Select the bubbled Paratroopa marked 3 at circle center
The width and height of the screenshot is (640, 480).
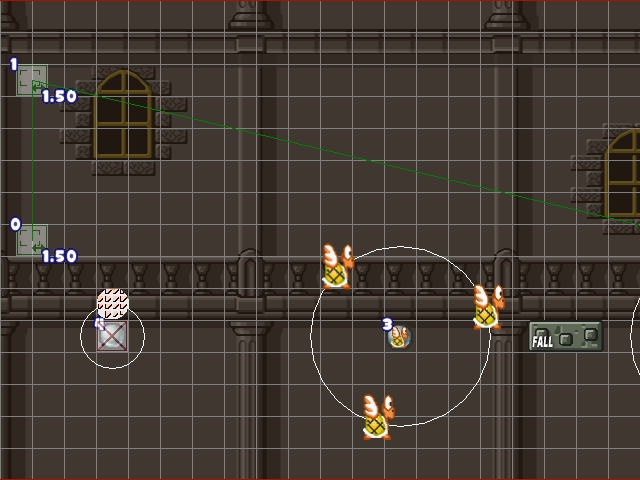tap(400, 337)
